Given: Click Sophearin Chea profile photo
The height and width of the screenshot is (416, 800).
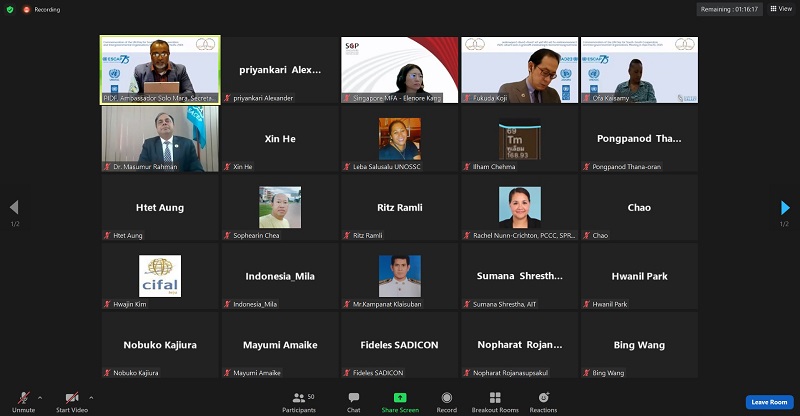Looking at the screenshot, I should 280,207.
